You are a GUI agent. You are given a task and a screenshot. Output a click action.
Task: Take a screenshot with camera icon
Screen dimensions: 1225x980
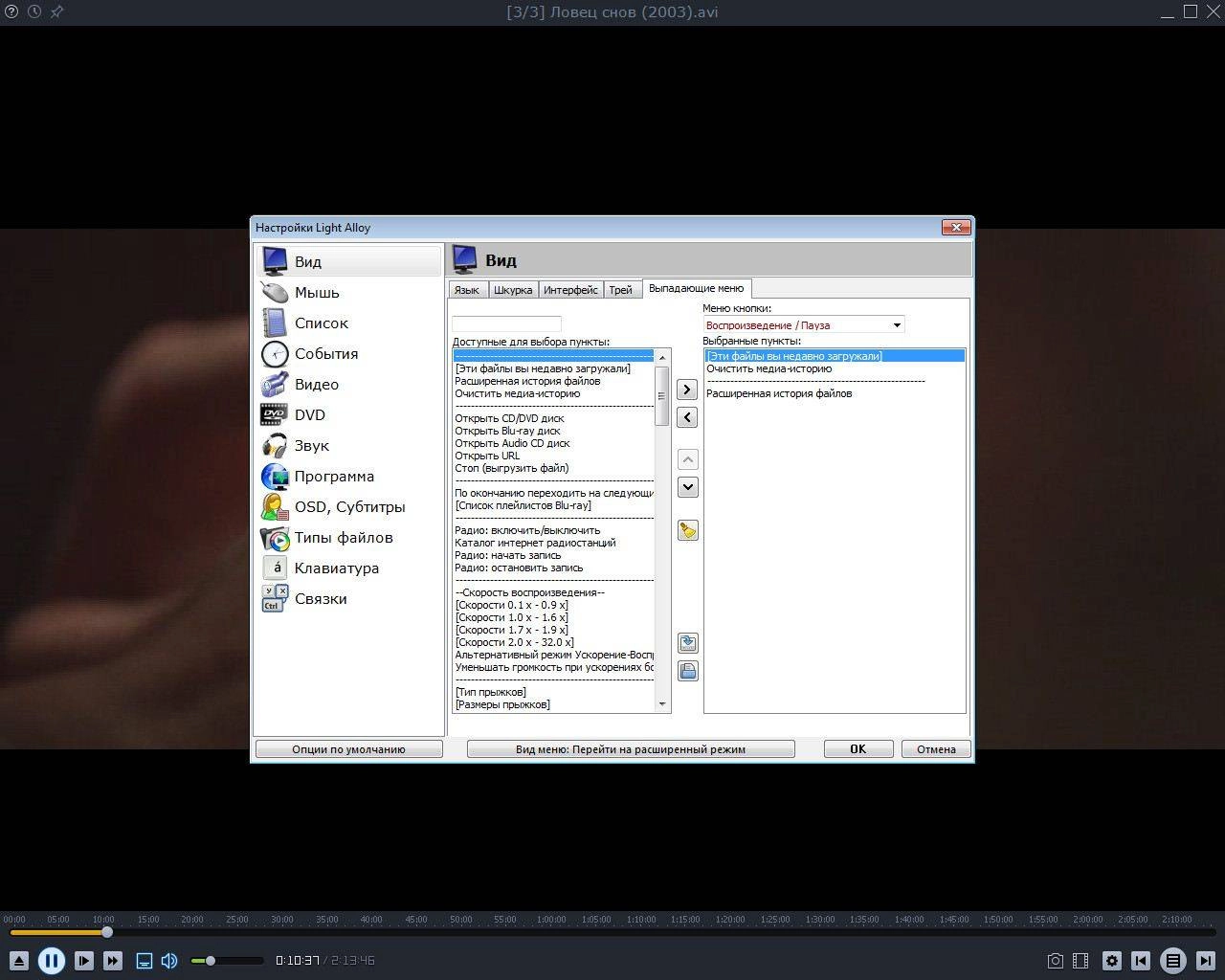pyautogui.click(x=1055, y=961)
